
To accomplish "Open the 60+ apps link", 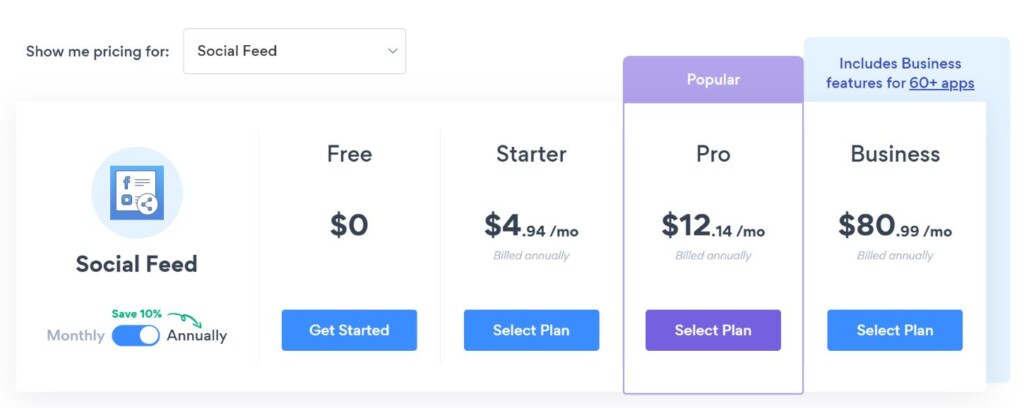I will pos(941,83).
